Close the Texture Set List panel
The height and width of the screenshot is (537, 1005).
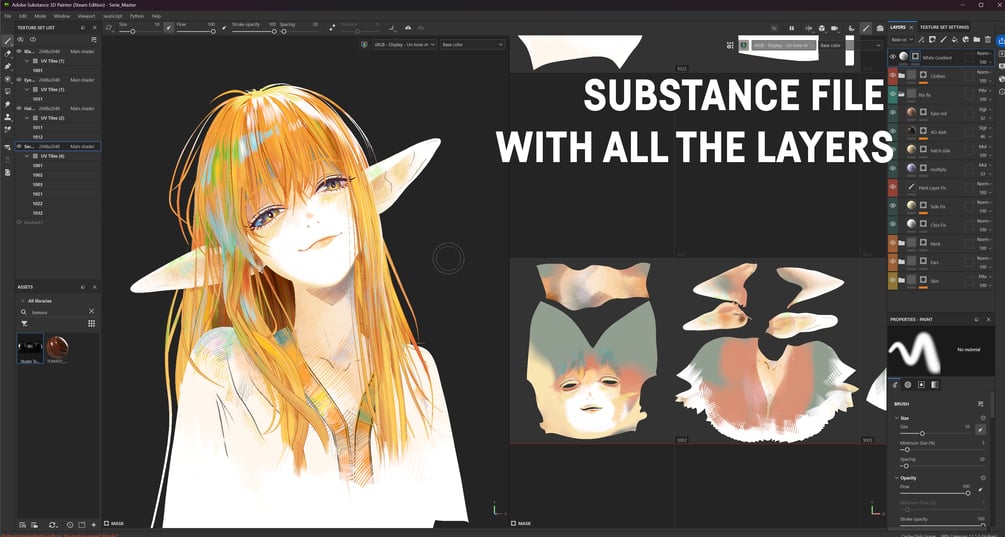95,28
